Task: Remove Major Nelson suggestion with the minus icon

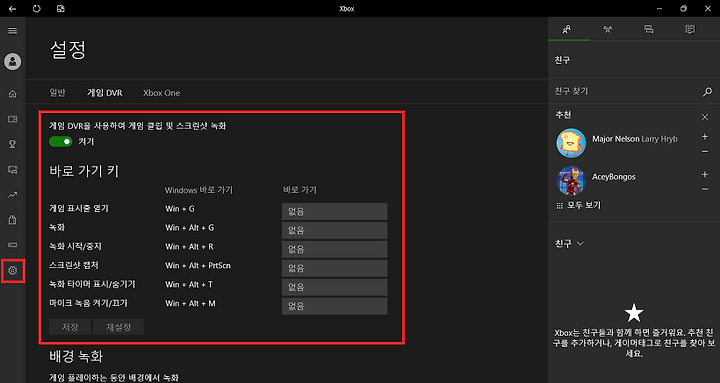Action: pyautogui.click(x=705, y=151)
